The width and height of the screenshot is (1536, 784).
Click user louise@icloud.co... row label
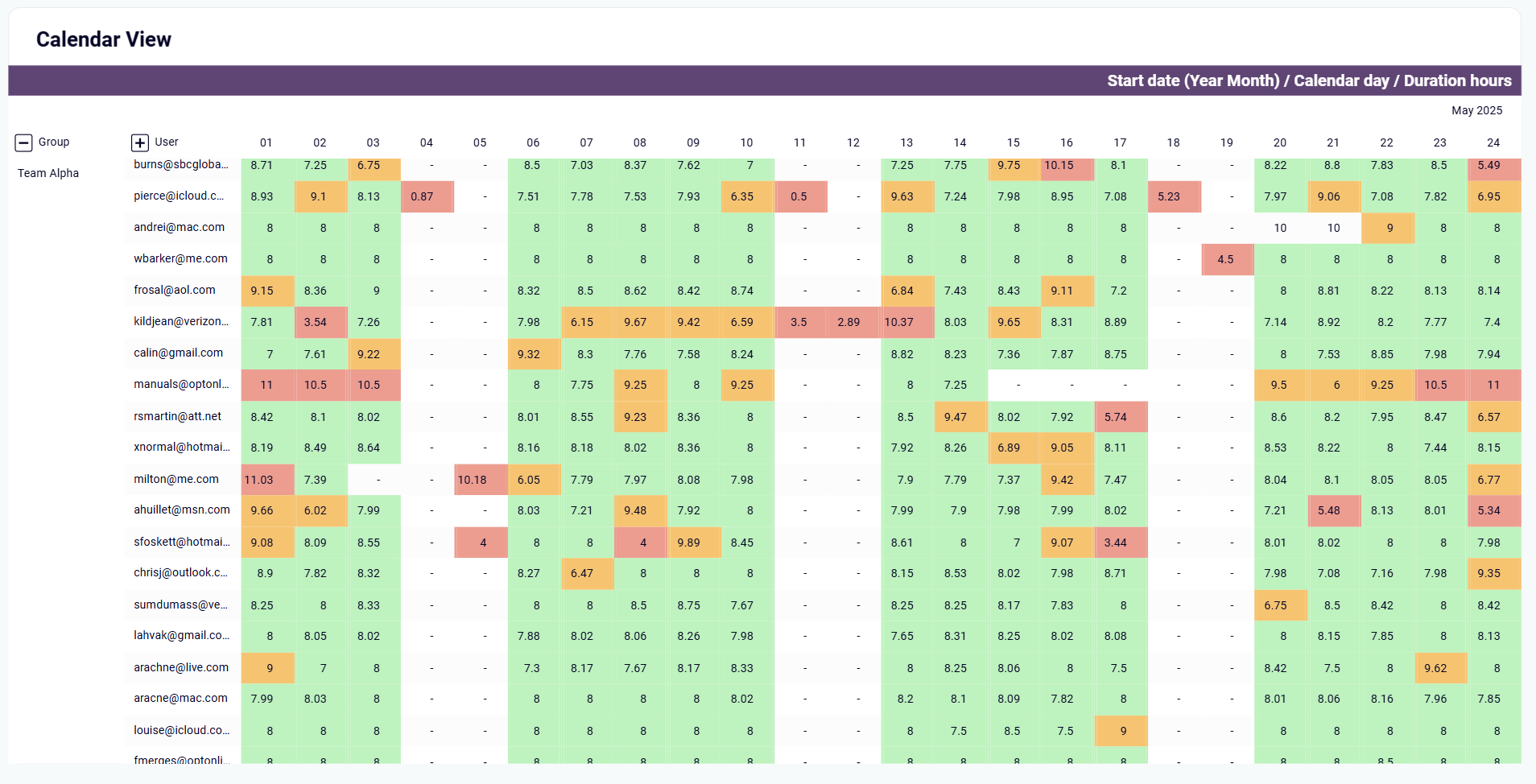181,730
